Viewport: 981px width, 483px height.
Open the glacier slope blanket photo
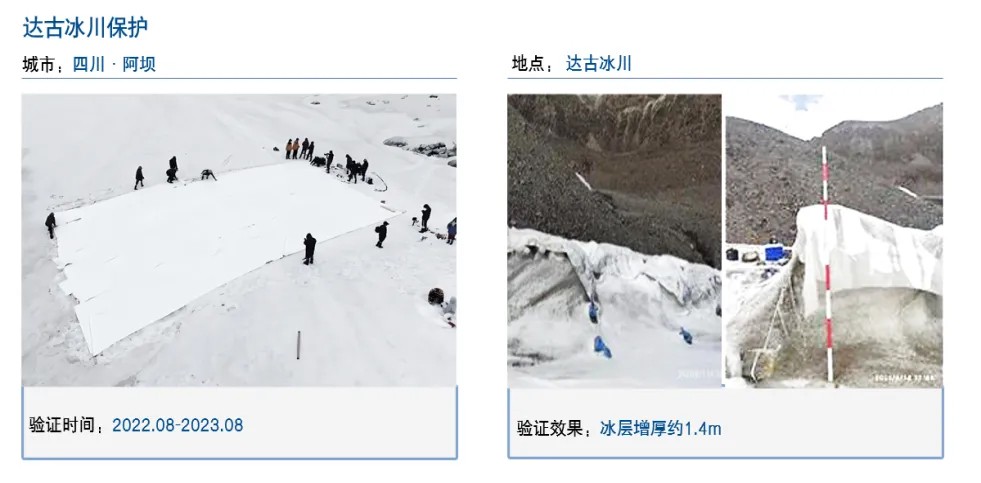(x=614, y=240)
